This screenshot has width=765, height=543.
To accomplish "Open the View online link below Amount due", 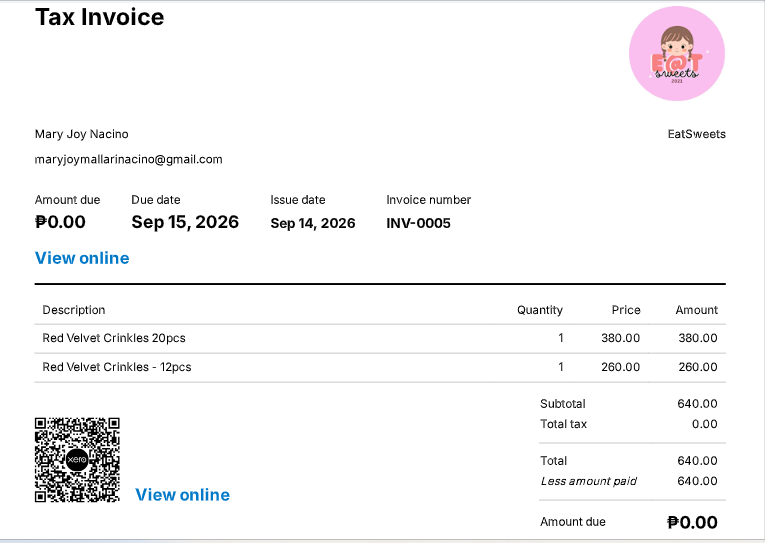I will tap(82, 258).
